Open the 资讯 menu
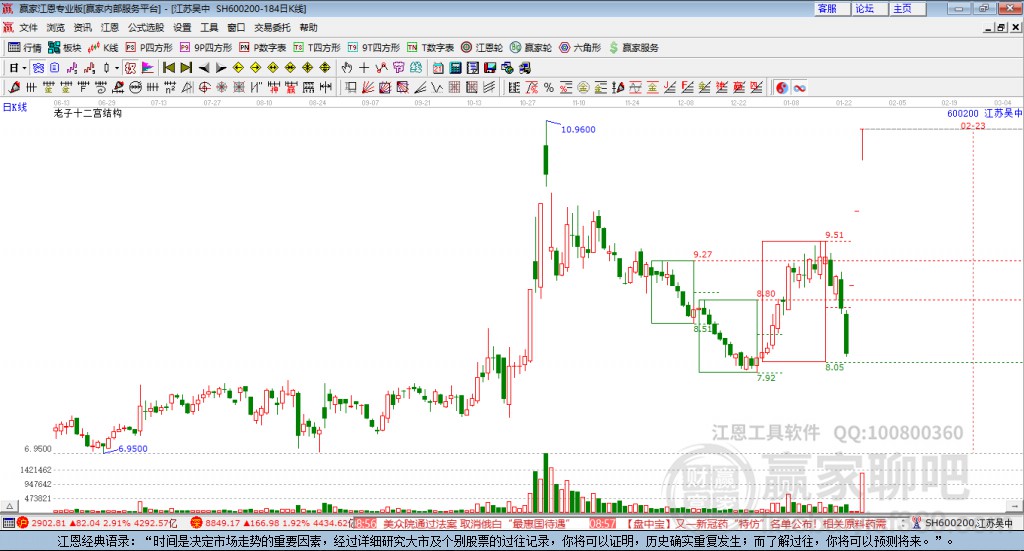 tap(82, 27)
